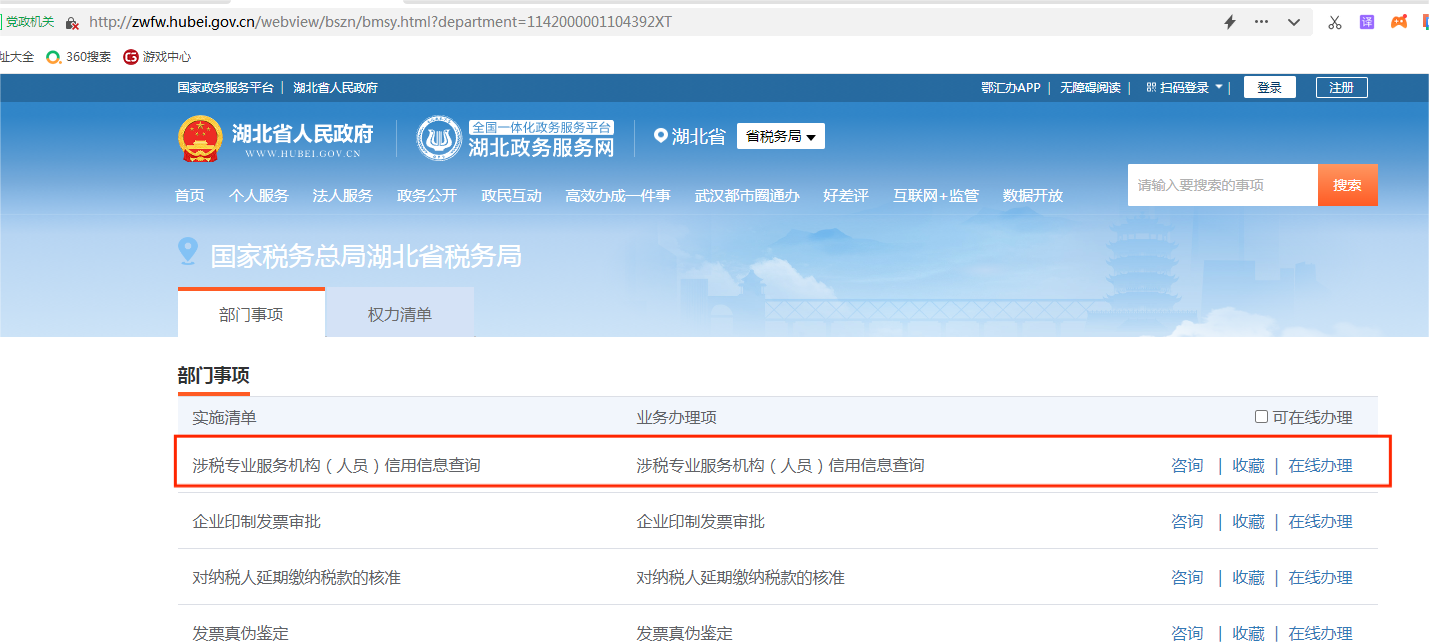Click 业务办理项 对纳税人延期缴纳税款的核准

(x=741, y=577)
